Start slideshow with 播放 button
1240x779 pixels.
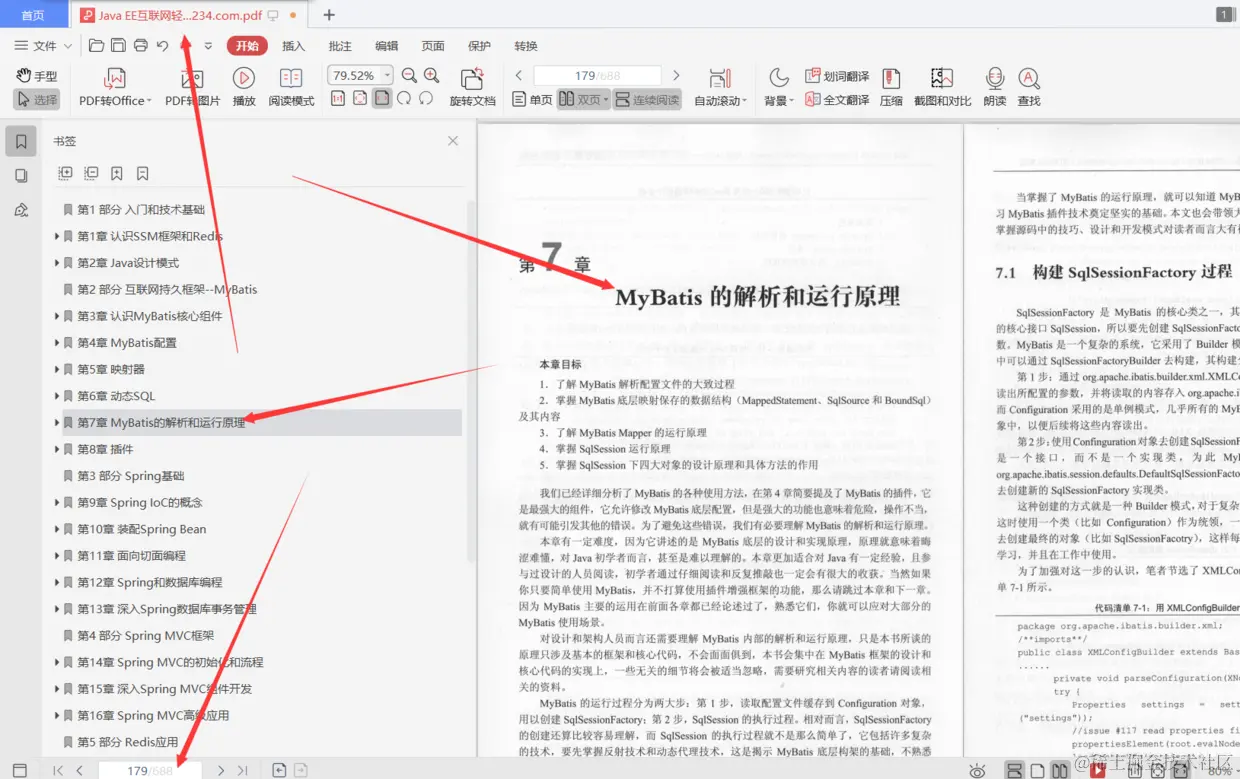tap(244, 87)
